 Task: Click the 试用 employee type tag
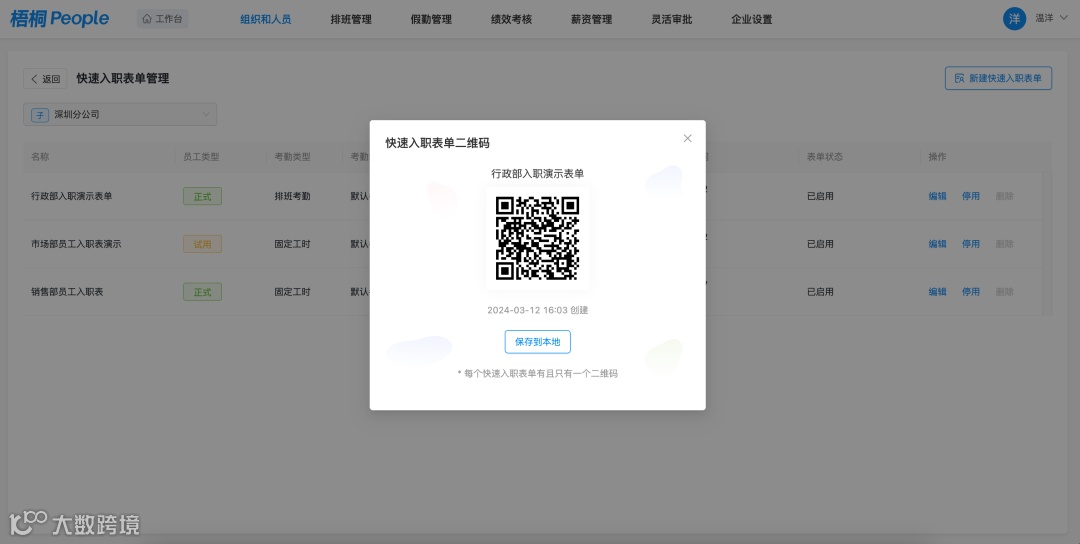point(202,244)
